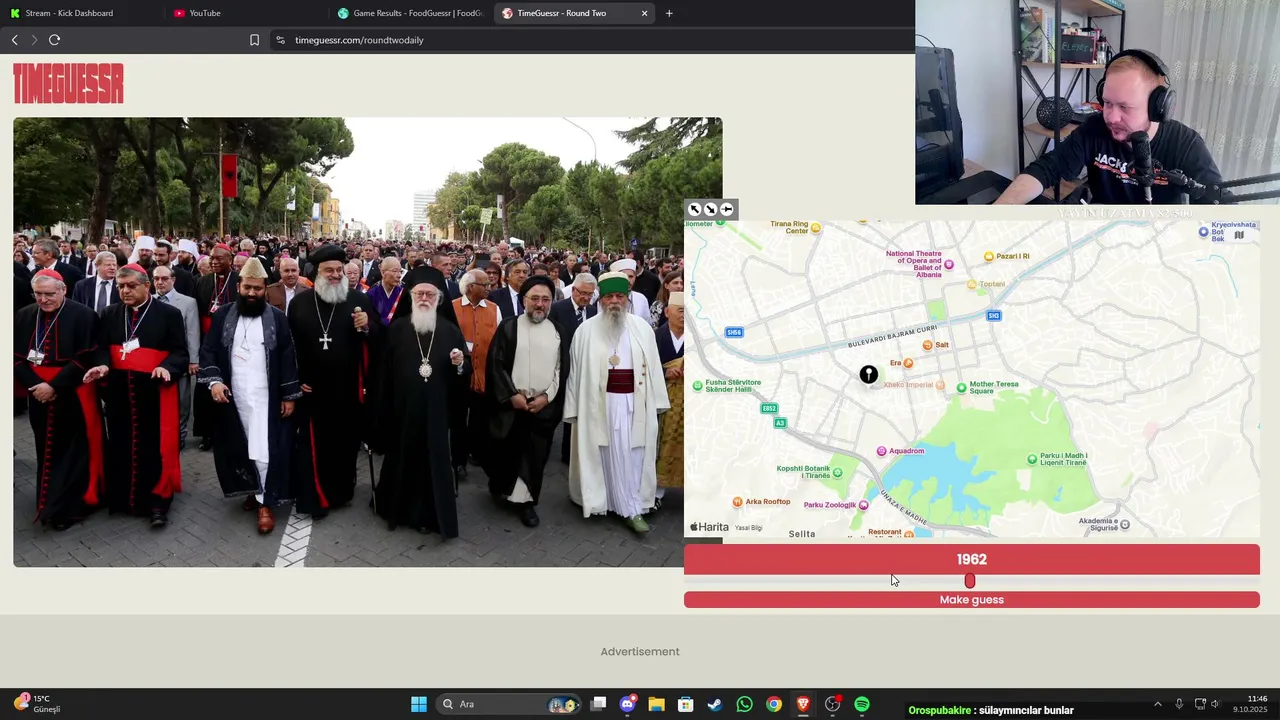Viewport: 1280px width, 720px height.
Task: Open the map type selector icon
Action: 1239,235
